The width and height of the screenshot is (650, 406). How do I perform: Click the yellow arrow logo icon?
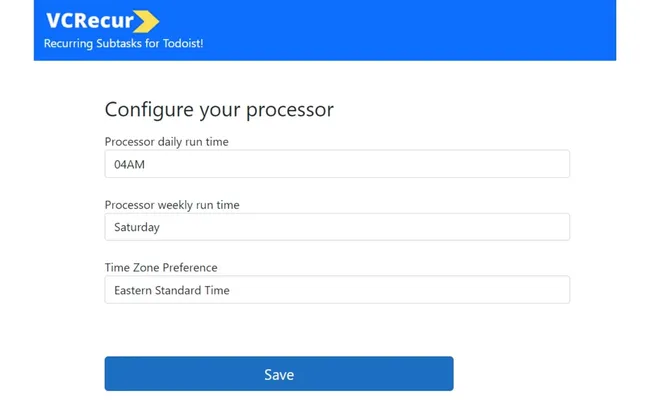point(146,21)
